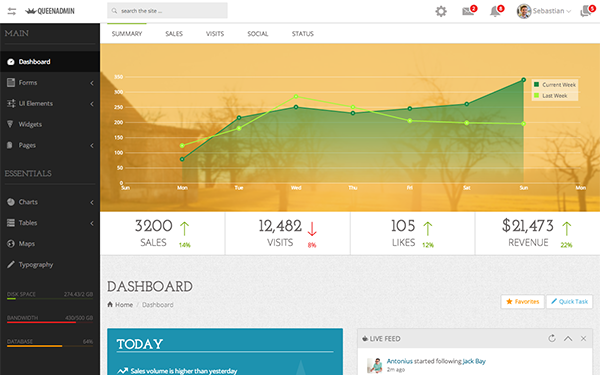Click the Current Week Sunday data point
Screen dimensions: 600x375
click(x=523, y=80)
